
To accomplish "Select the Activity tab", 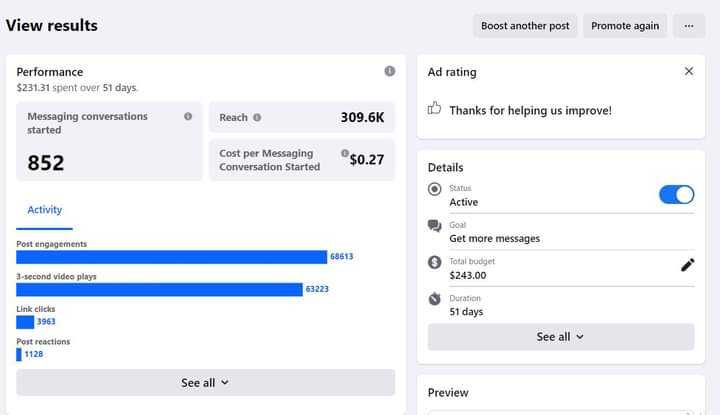I will [x=44, y=210].
